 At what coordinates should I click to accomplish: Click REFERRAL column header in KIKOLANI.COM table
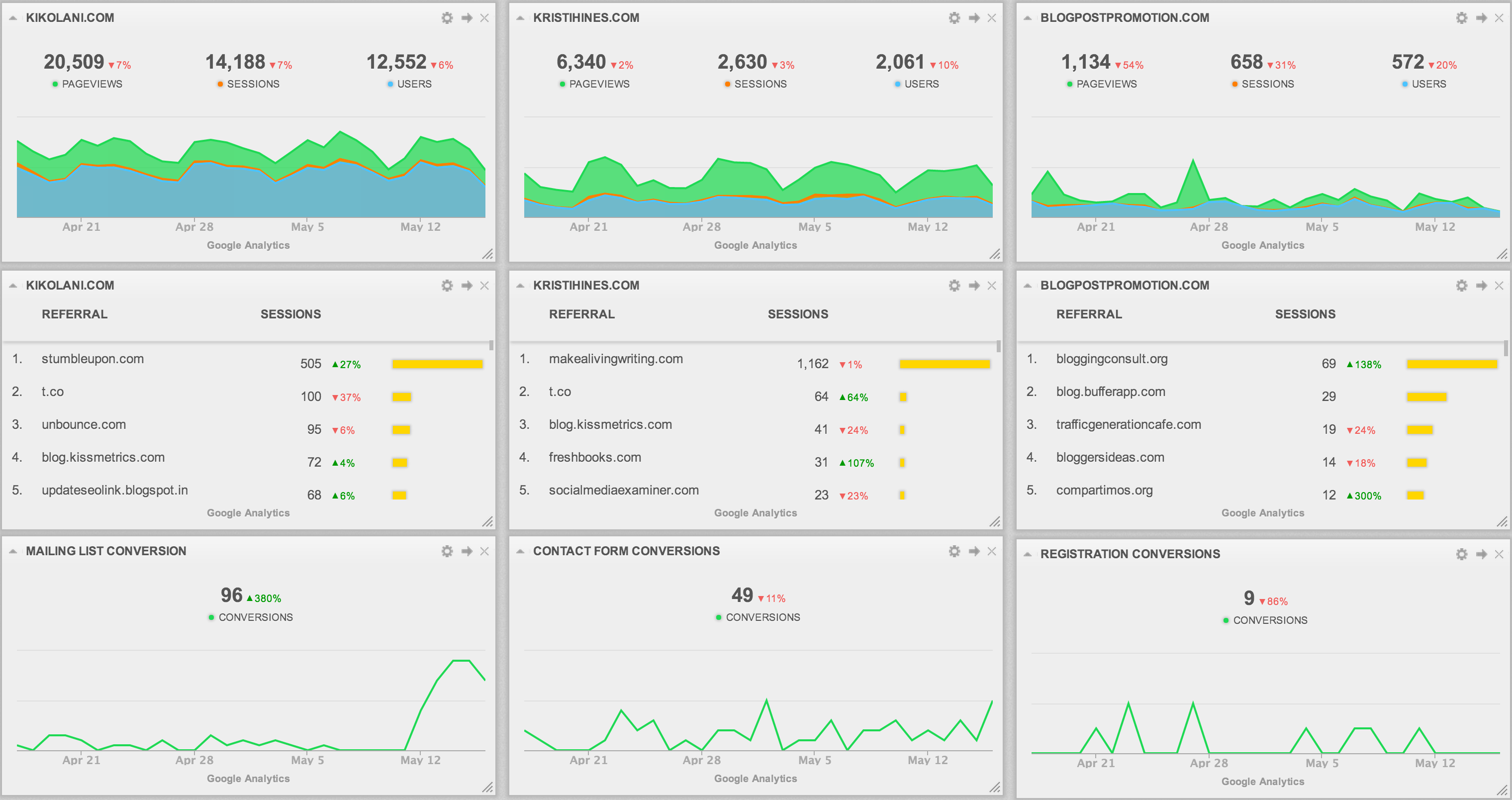[x=75, y=314]
